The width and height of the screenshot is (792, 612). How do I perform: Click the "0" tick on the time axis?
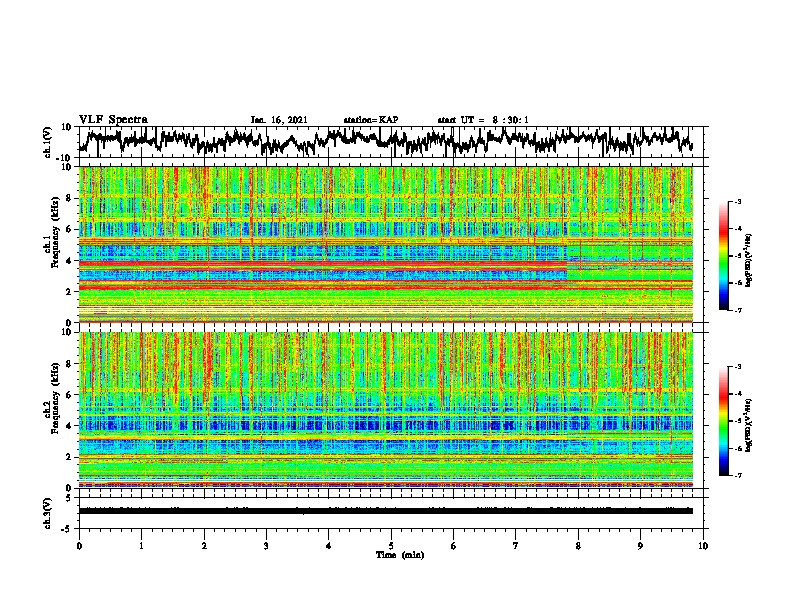[79, 546]
